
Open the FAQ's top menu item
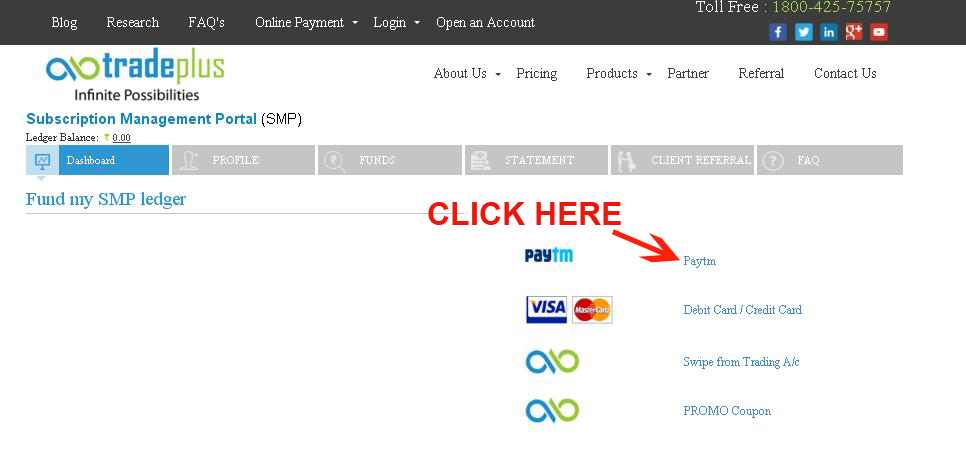click(x=206, y=23)
